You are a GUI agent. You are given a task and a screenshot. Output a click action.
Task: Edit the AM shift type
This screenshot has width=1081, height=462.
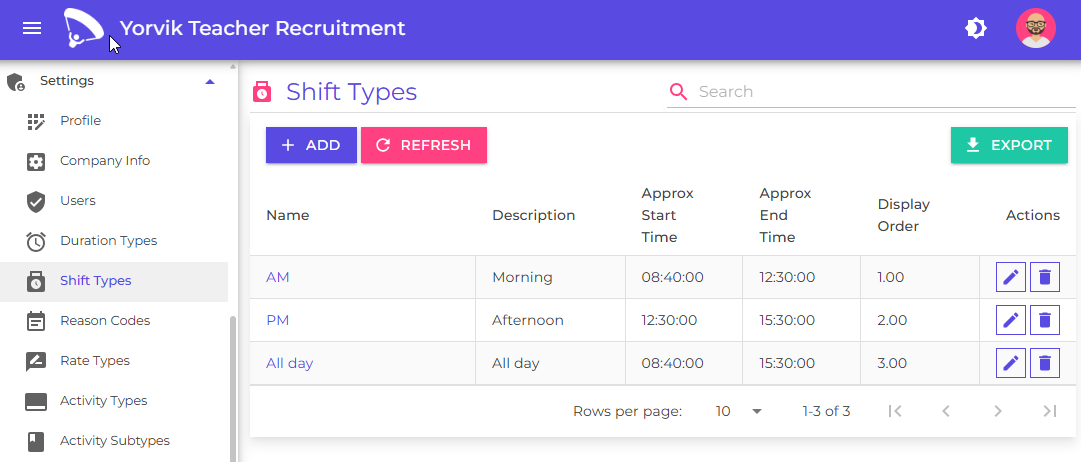pos(1011,277)
